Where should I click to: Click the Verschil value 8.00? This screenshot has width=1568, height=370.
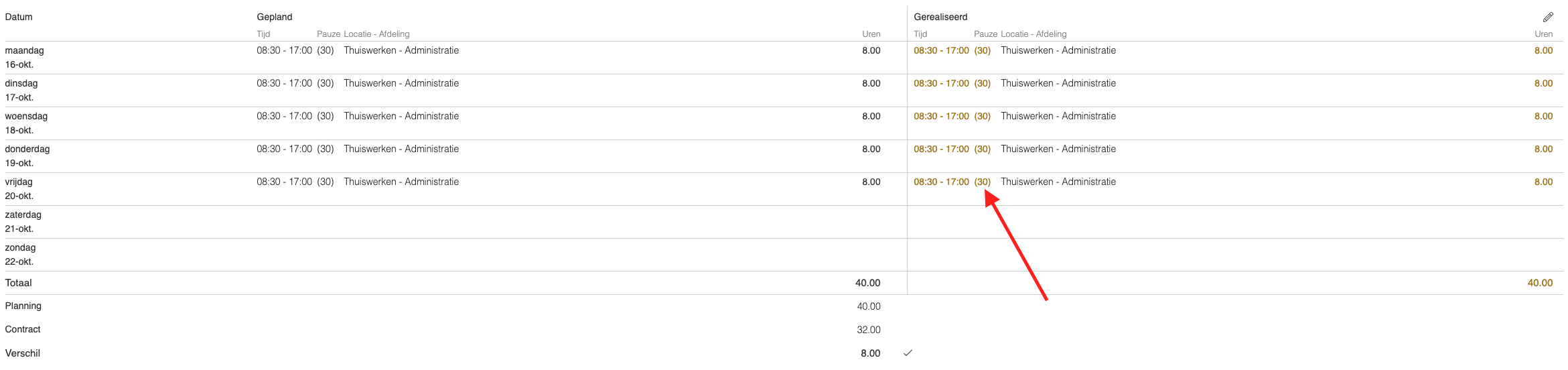coord(871,353)
